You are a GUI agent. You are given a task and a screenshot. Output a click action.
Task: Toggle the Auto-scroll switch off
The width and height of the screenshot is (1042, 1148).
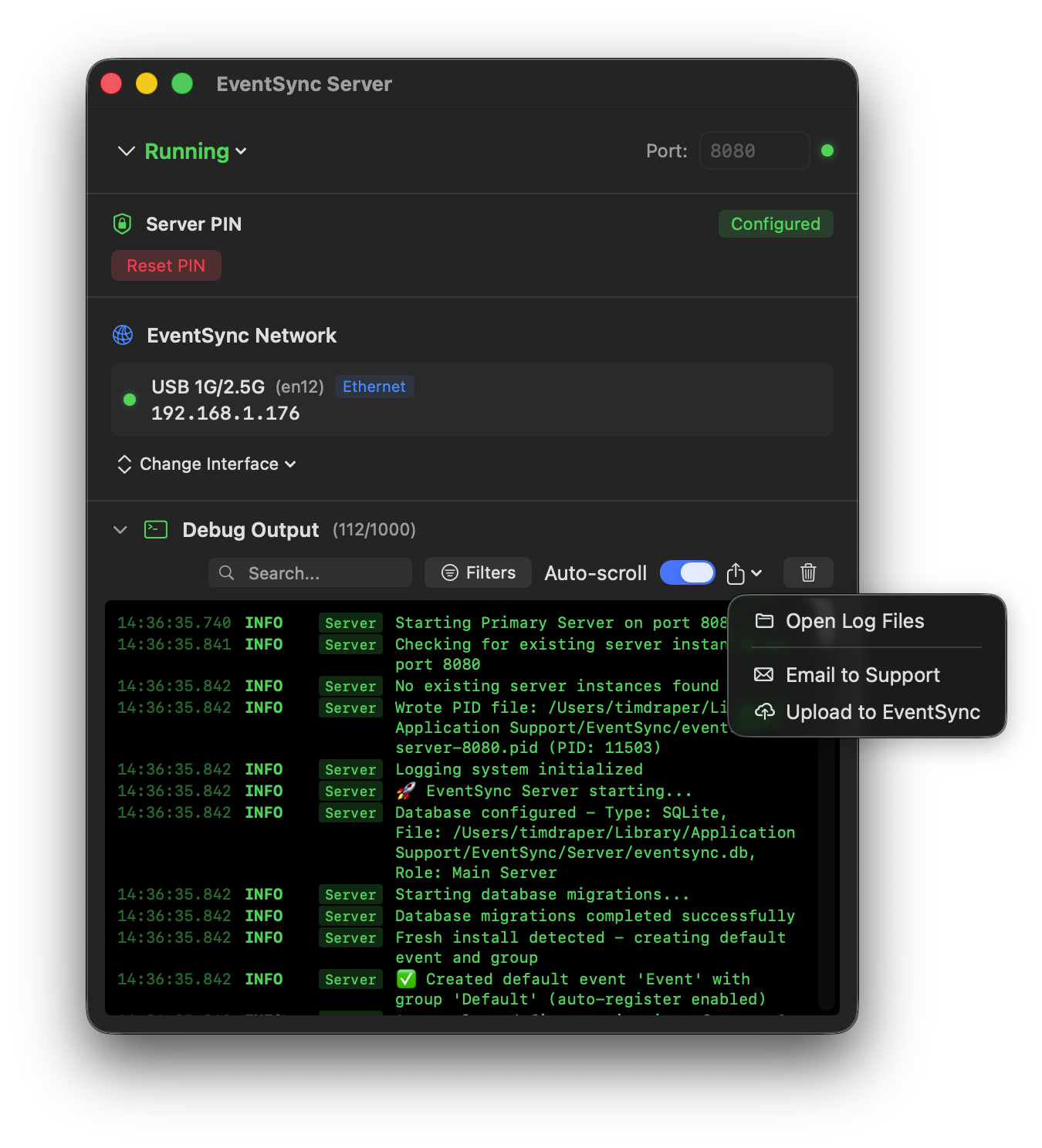[688, 572]
